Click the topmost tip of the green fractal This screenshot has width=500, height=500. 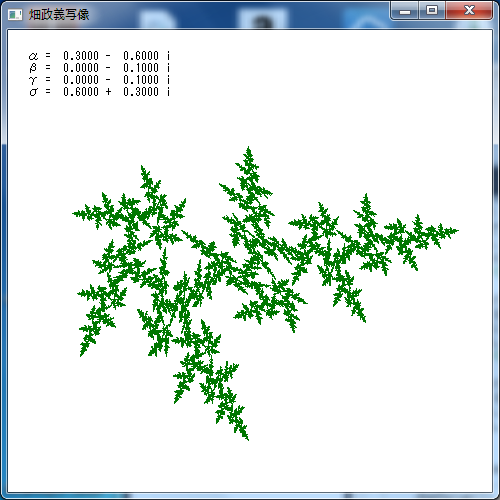click(x=248, y=148)
